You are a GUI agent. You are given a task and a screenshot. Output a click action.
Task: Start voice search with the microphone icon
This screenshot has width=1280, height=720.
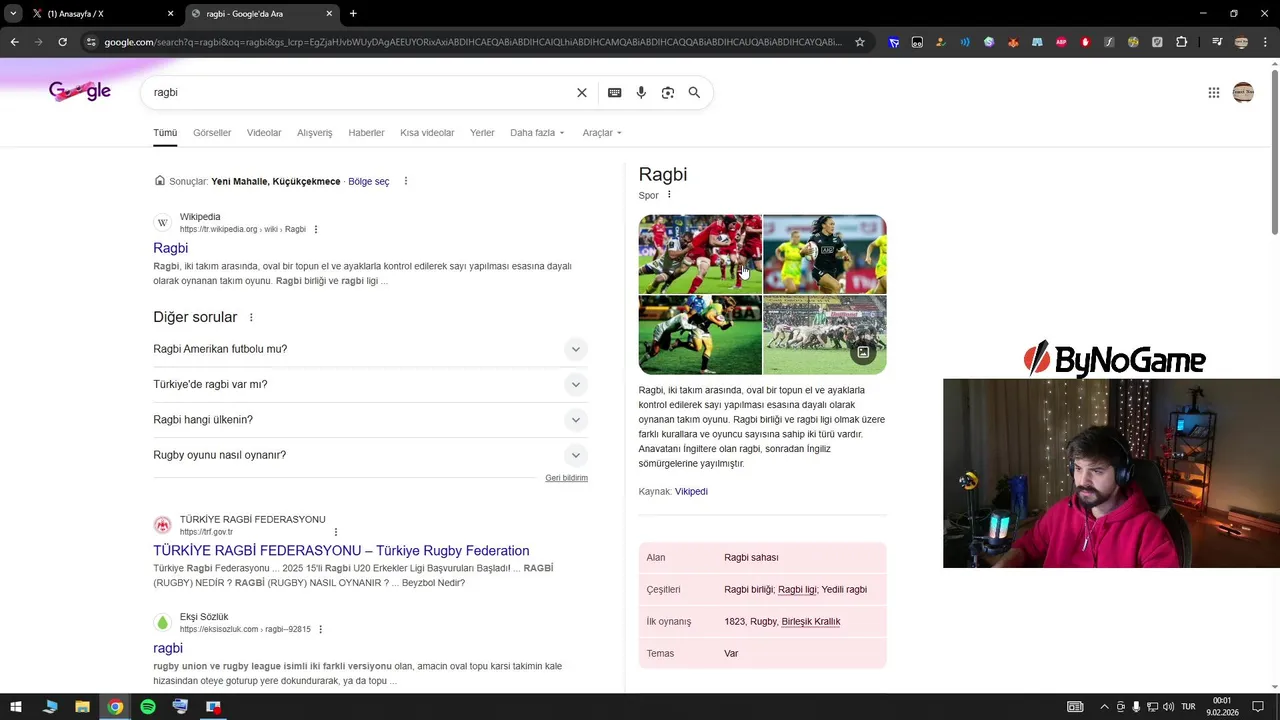[641, 92]
